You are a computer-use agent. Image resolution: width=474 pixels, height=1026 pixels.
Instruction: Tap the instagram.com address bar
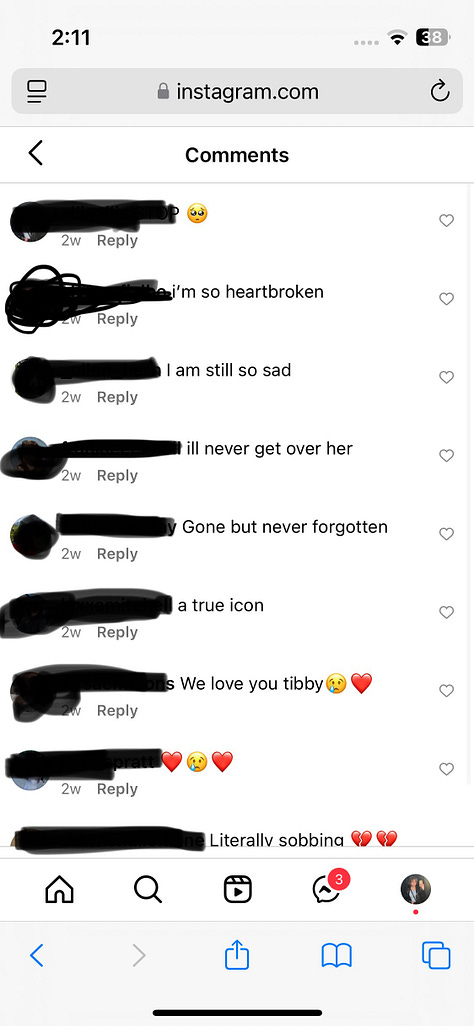click(237, 91)
